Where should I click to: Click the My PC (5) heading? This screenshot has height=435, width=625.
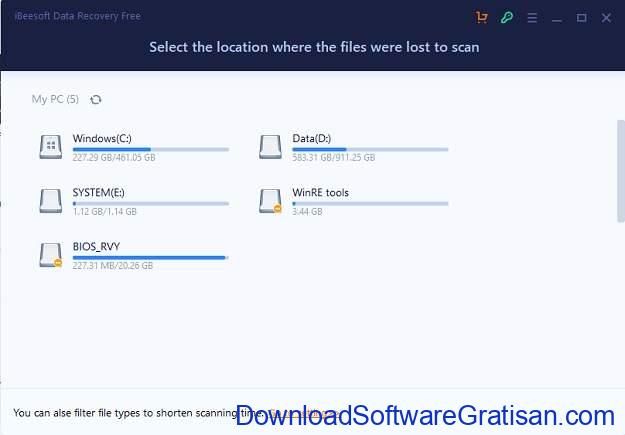pyautogui.click(x=55, y=99)
